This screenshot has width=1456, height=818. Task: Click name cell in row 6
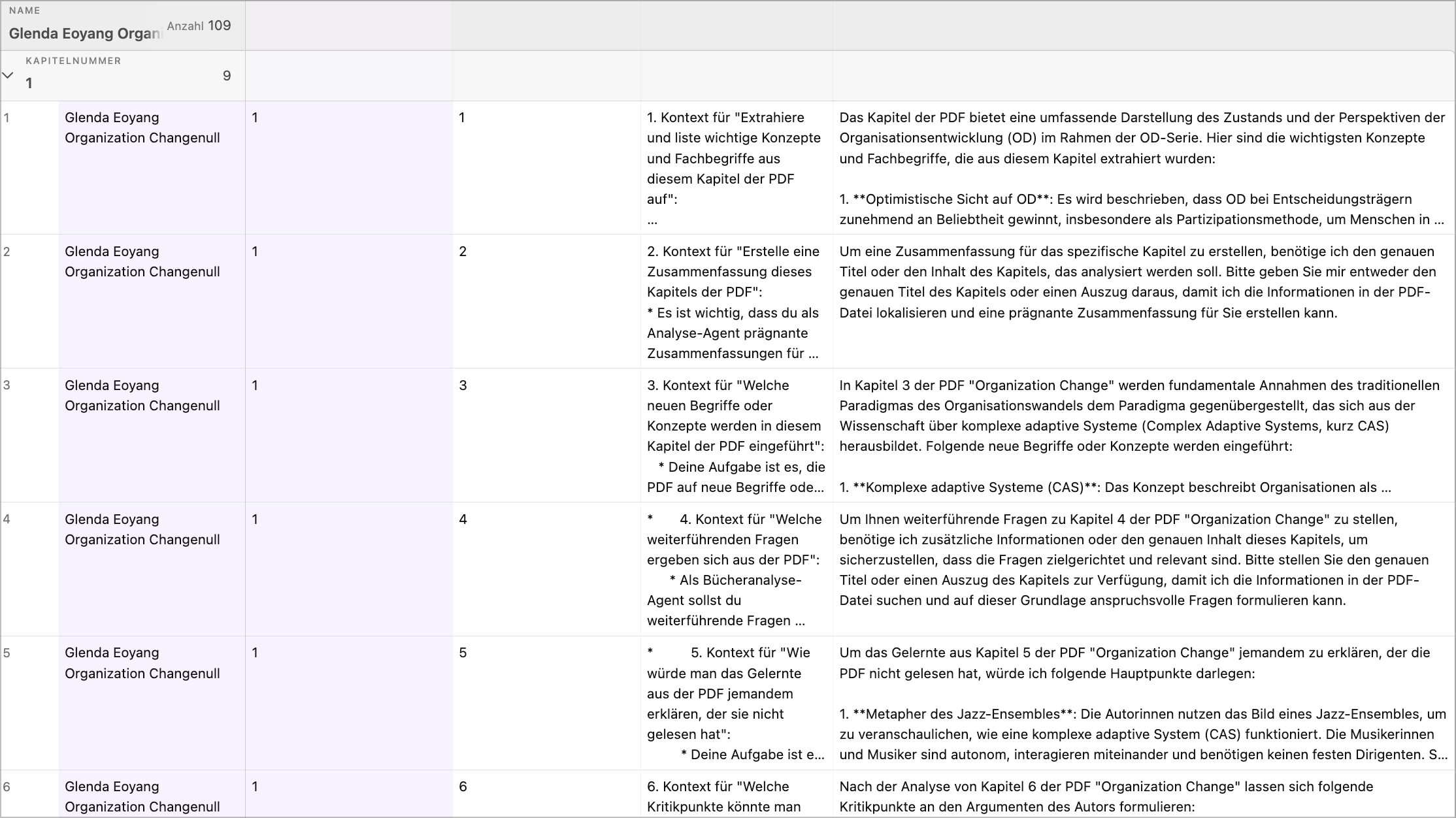pos(152,794)
